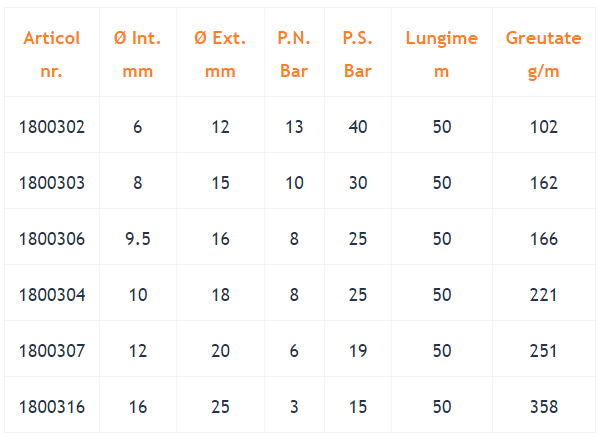Click the Articol nr. column header

coord(52,54)
